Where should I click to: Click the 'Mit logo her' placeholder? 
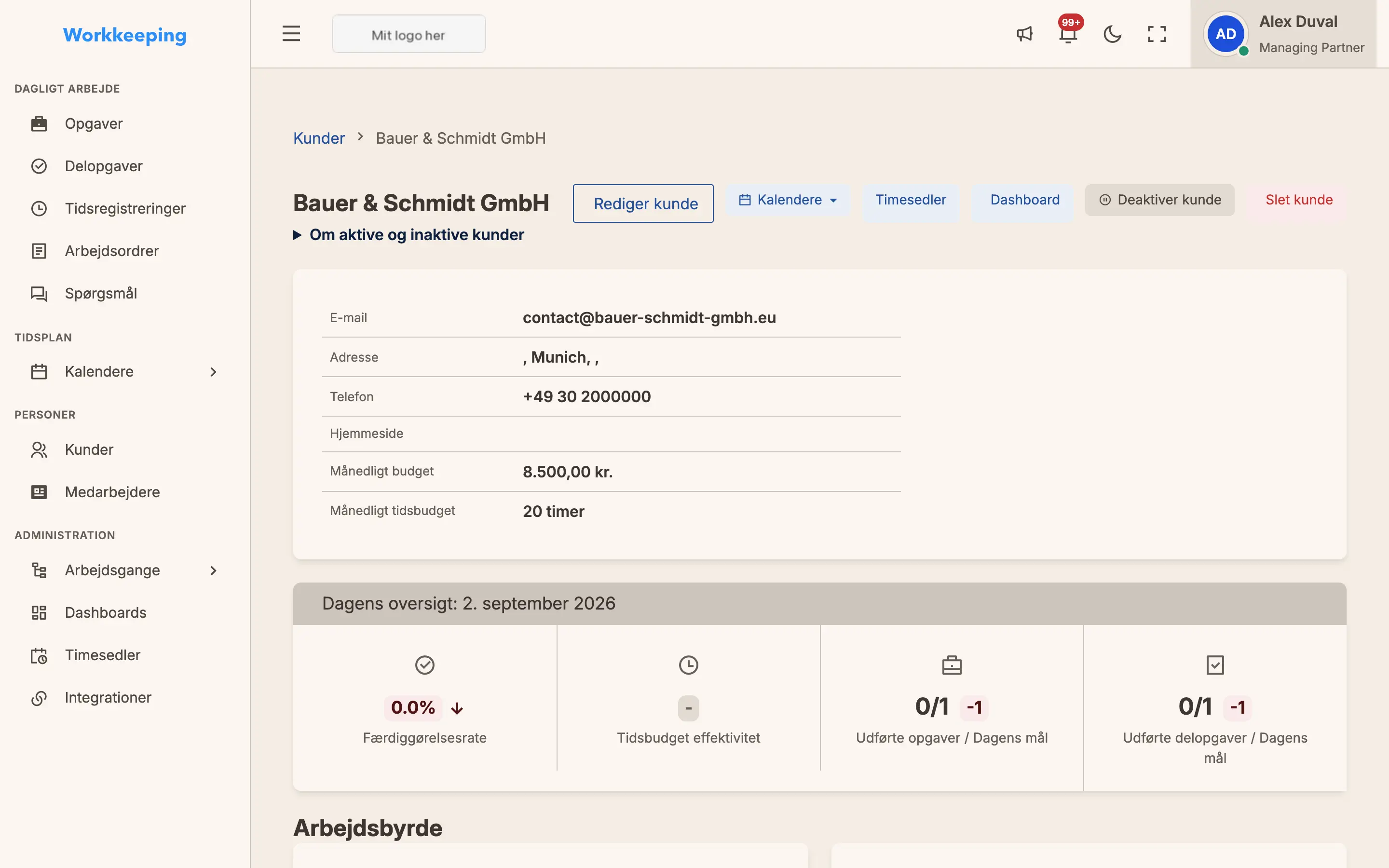pyautogui.click(x=409, y=34)
